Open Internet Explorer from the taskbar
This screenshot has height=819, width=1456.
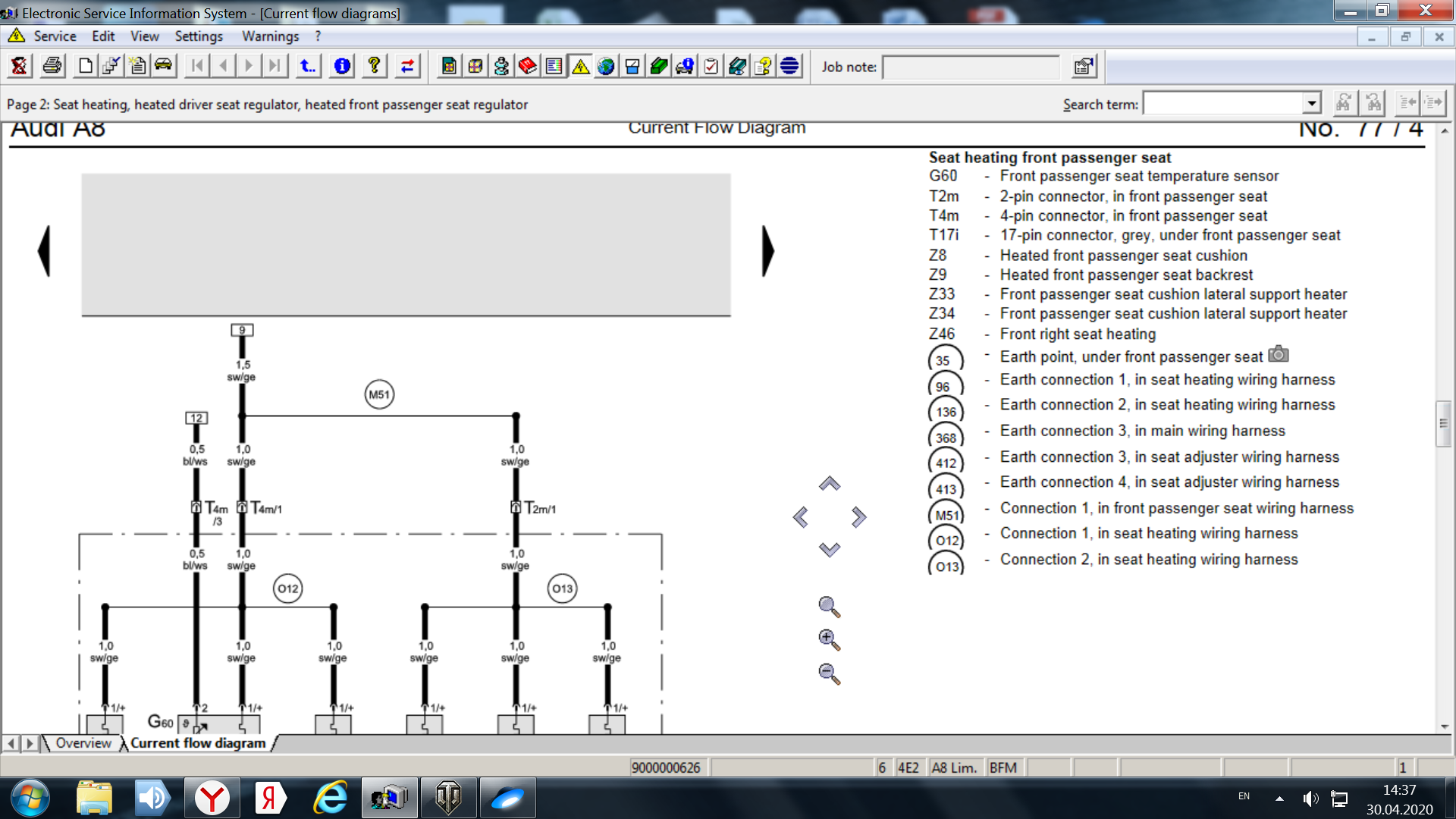(x=331, y=799)
